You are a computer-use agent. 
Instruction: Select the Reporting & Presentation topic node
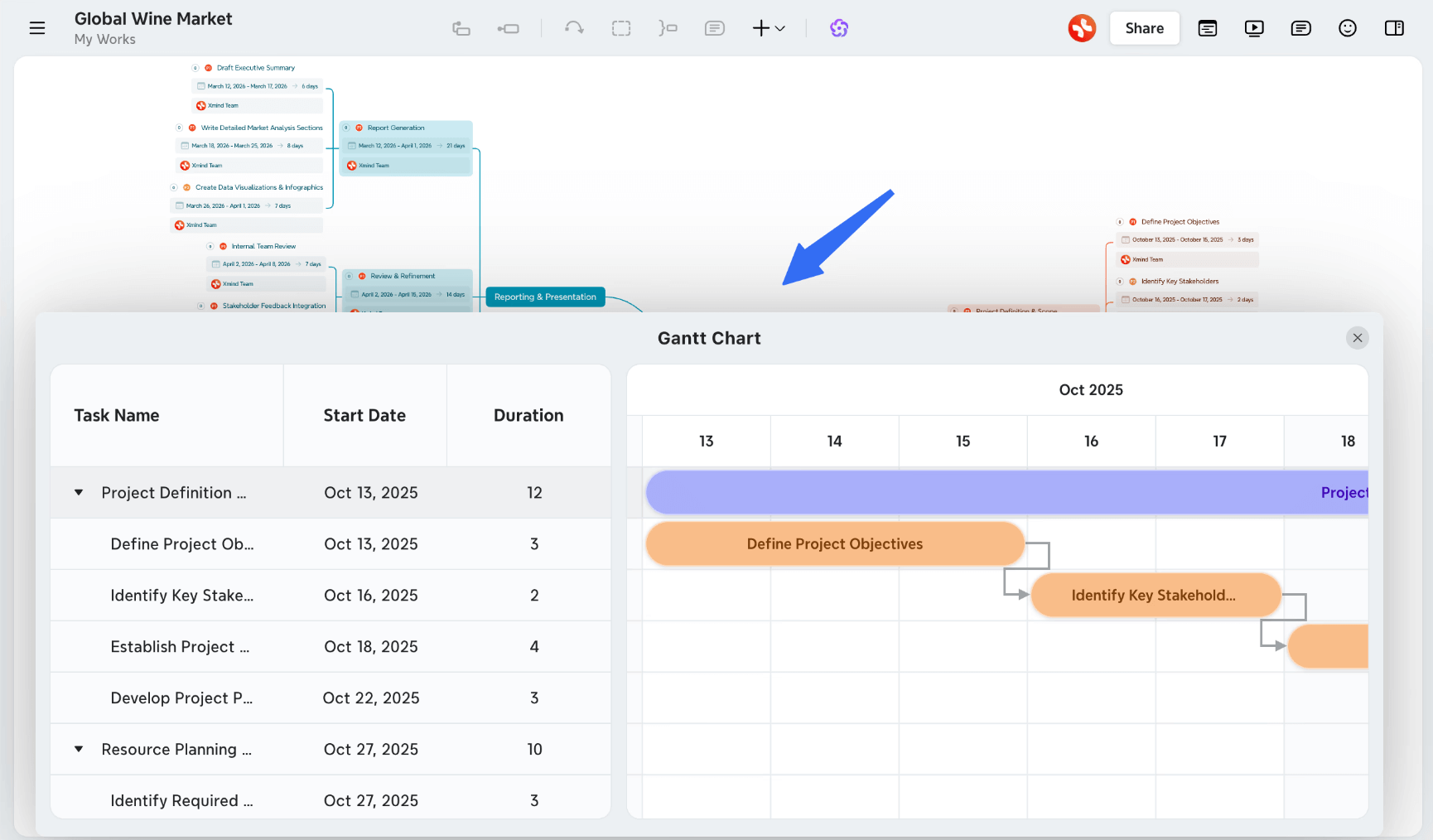coord(545,297)
